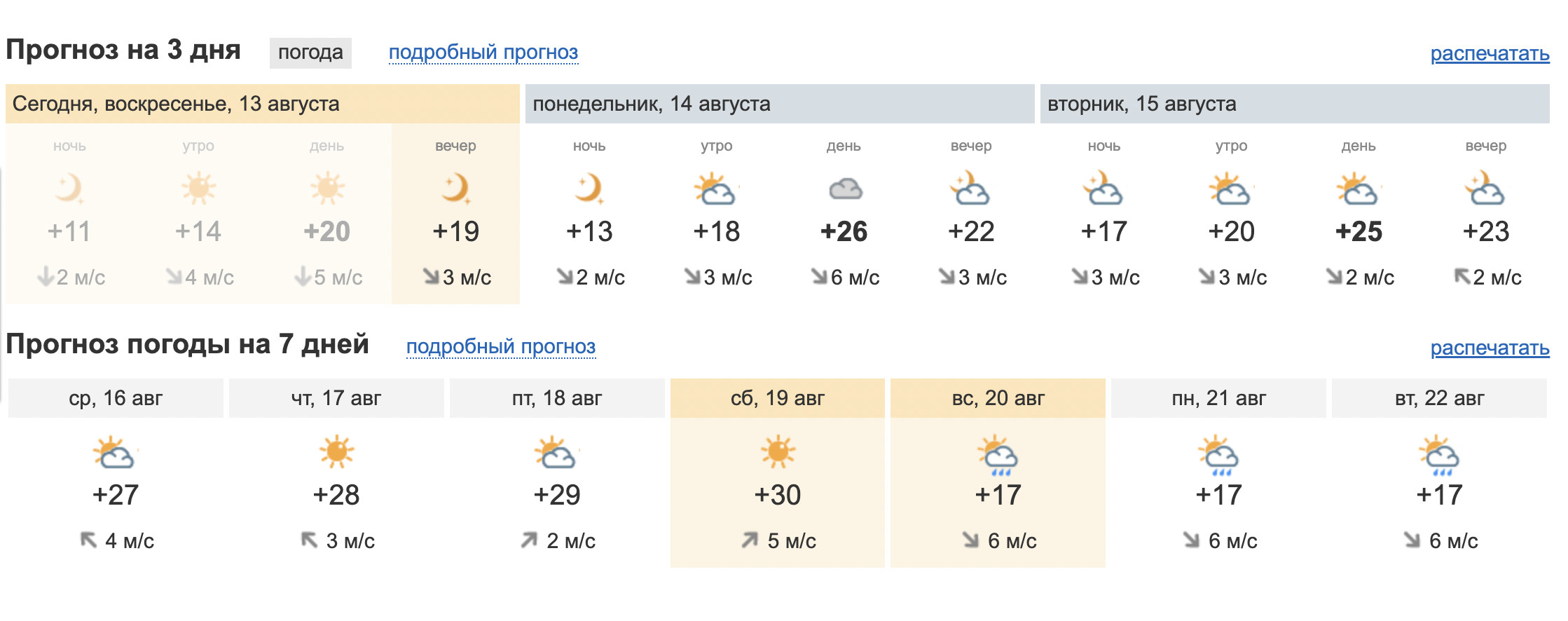Viewport: 1568px width, 621px height.
Task: Select the понедельник, 14 августа header
Action: tap(780, 104)
